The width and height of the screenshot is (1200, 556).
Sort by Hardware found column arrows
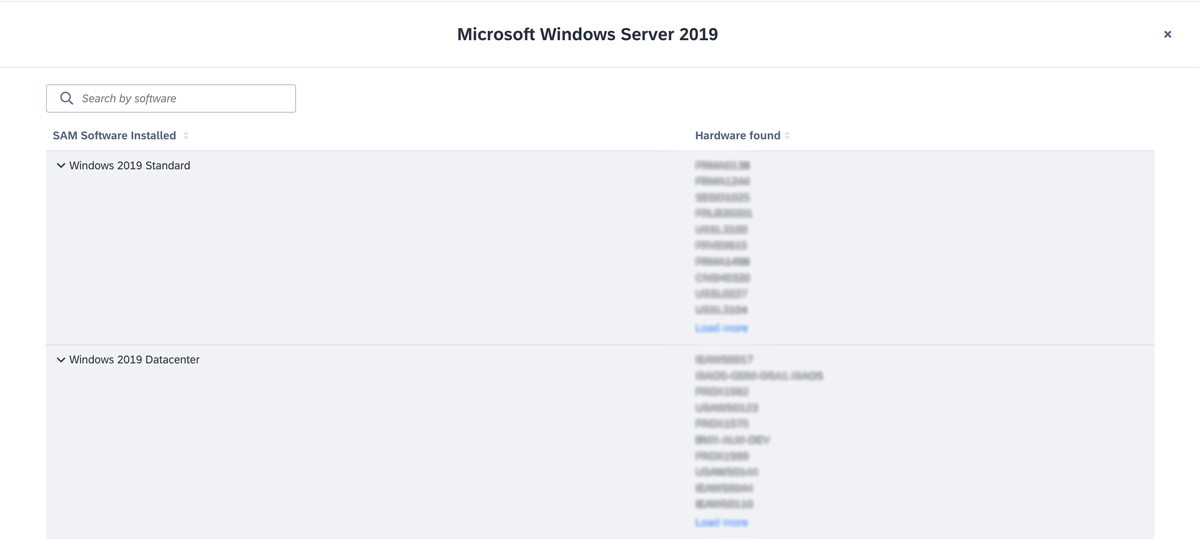pyautogui.click(x=787, y=136)
